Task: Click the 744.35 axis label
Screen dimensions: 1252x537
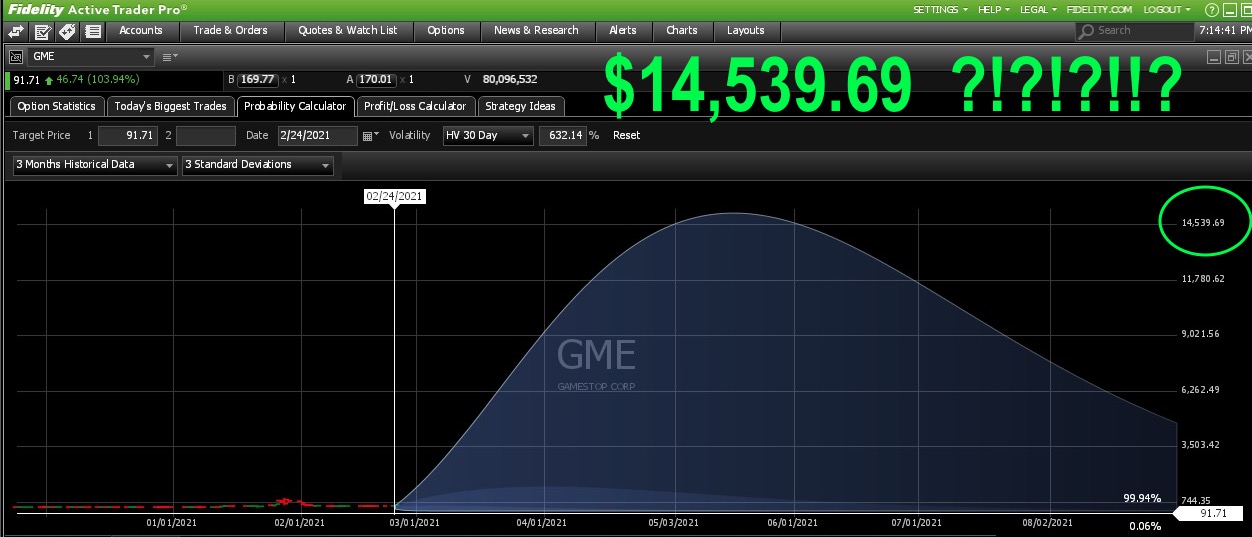Action: pos(1194,500)
